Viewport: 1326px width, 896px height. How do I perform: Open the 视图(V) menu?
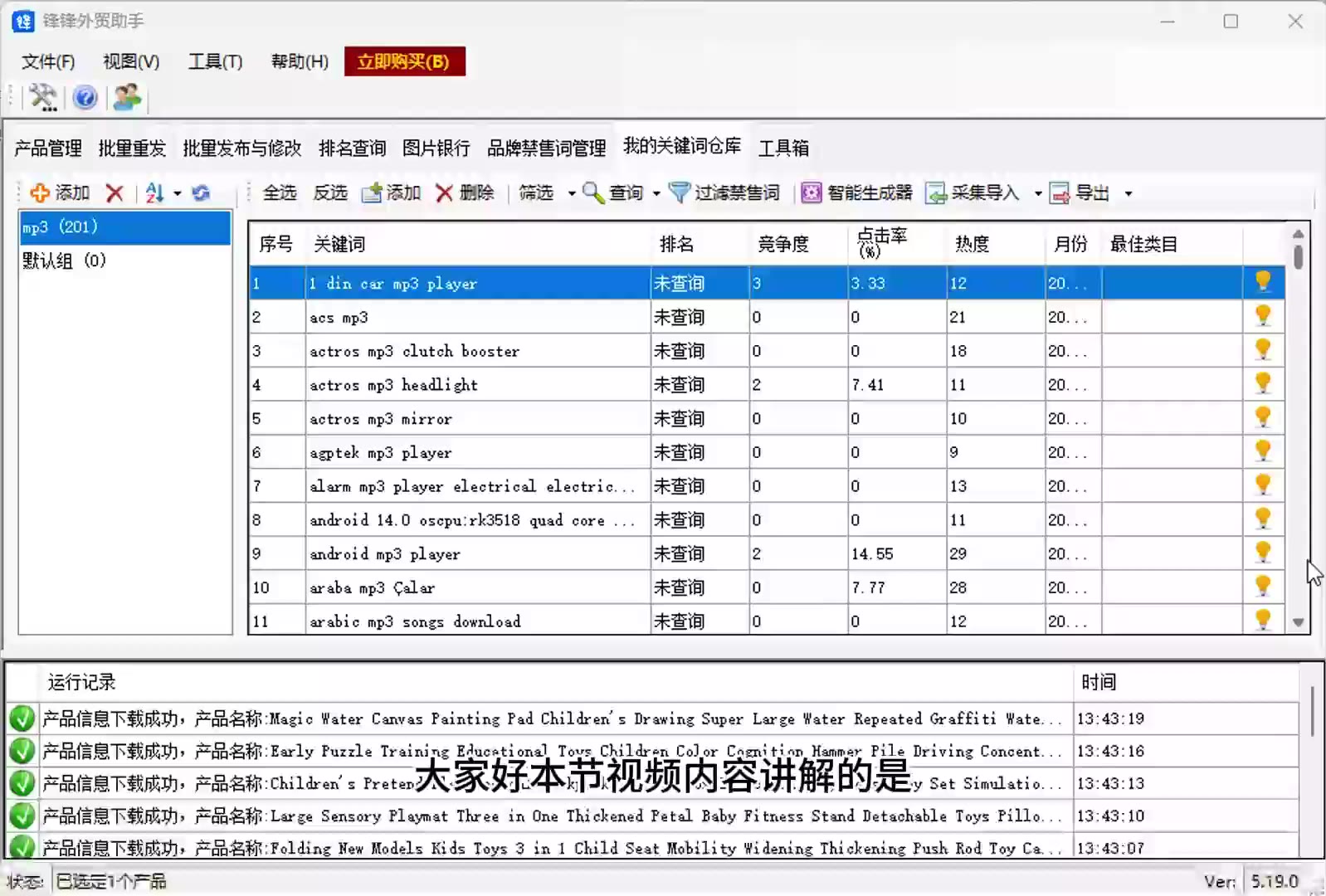[131, 62]
